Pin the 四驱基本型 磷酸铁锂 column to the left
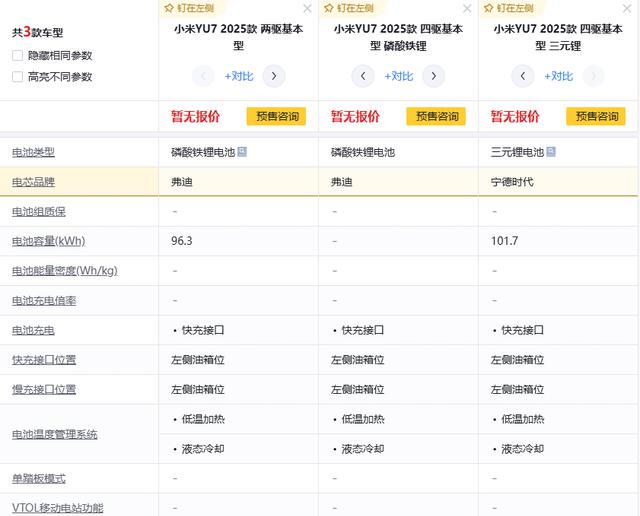640x516 pixels. 349,8
